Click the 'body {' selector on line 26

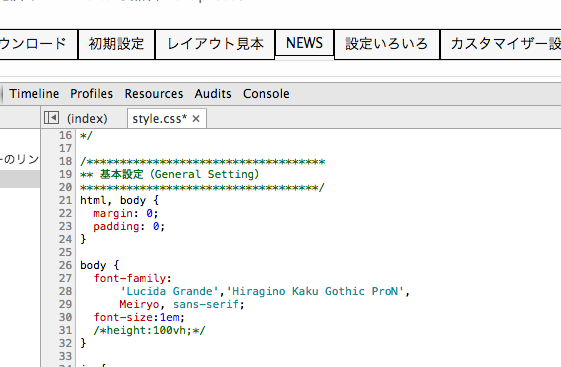100,265
